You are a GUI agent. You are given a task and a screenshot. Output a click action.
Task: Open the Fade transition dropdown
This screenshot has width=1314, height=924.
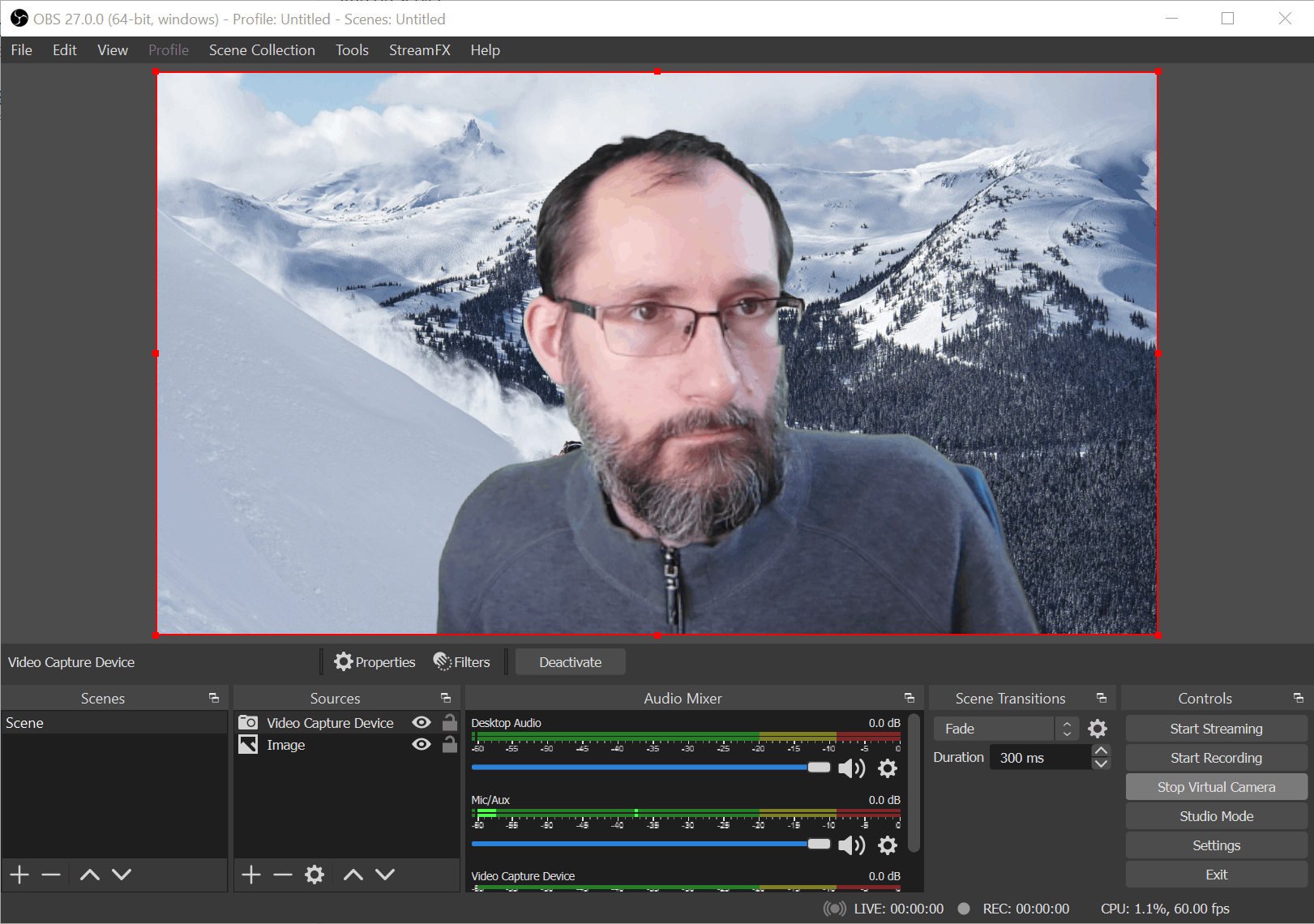[1006, 729]
